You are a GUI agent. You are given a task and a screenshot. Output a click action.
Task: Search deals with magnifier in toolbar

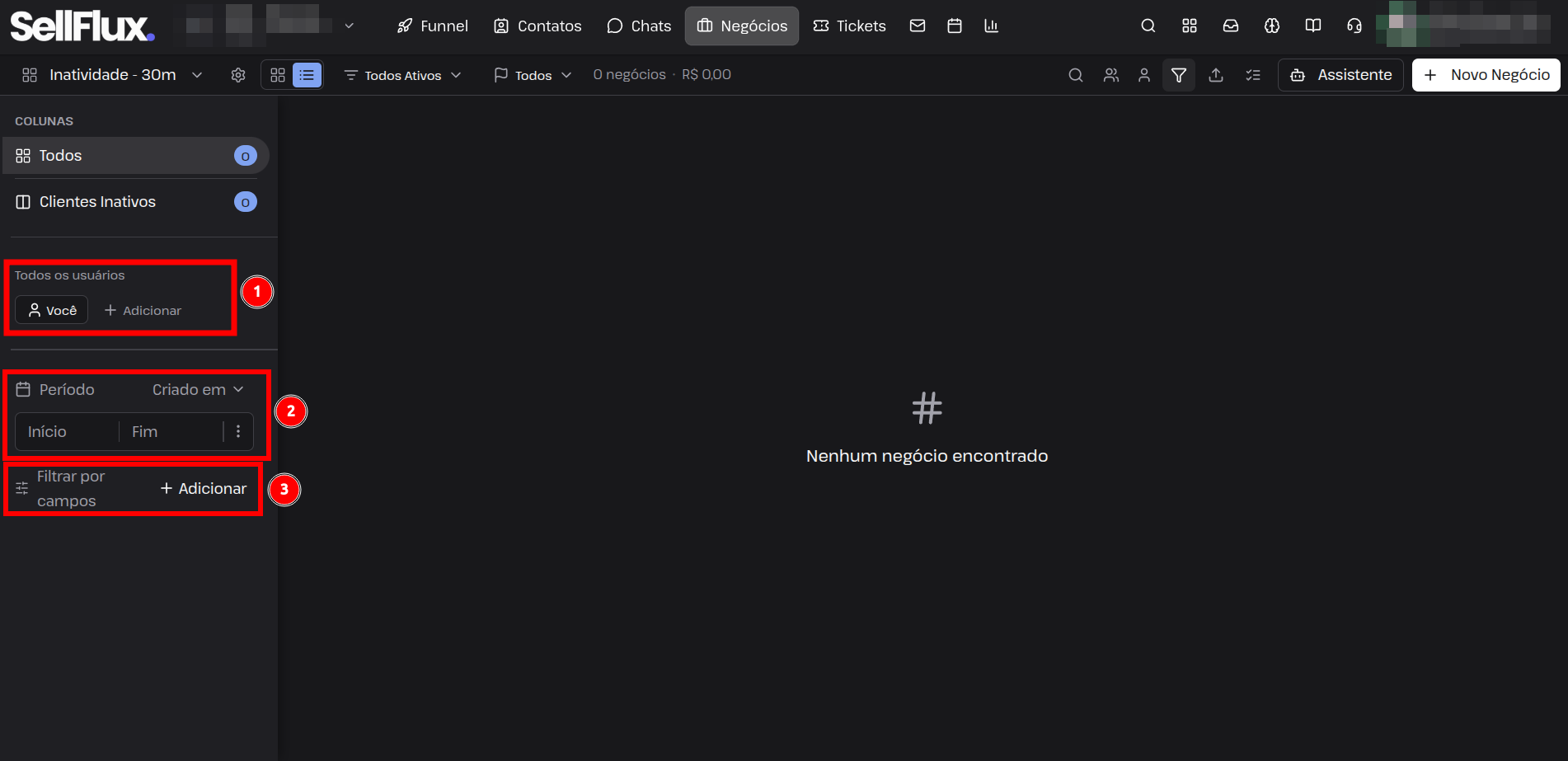(x=1076, y=75)
